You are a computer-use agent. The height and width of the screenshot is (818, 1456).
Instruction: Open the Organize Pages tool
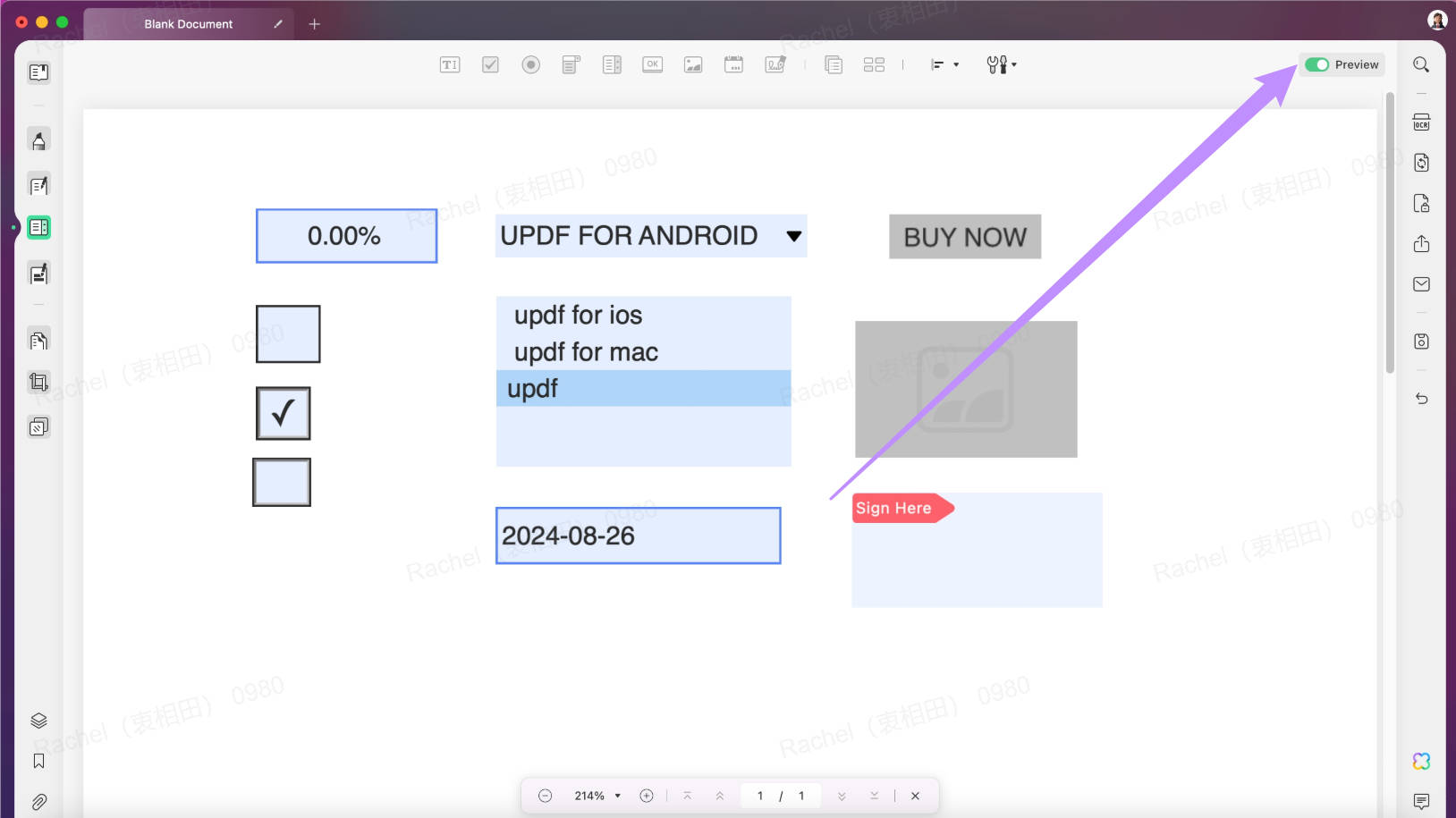(38, 340)
